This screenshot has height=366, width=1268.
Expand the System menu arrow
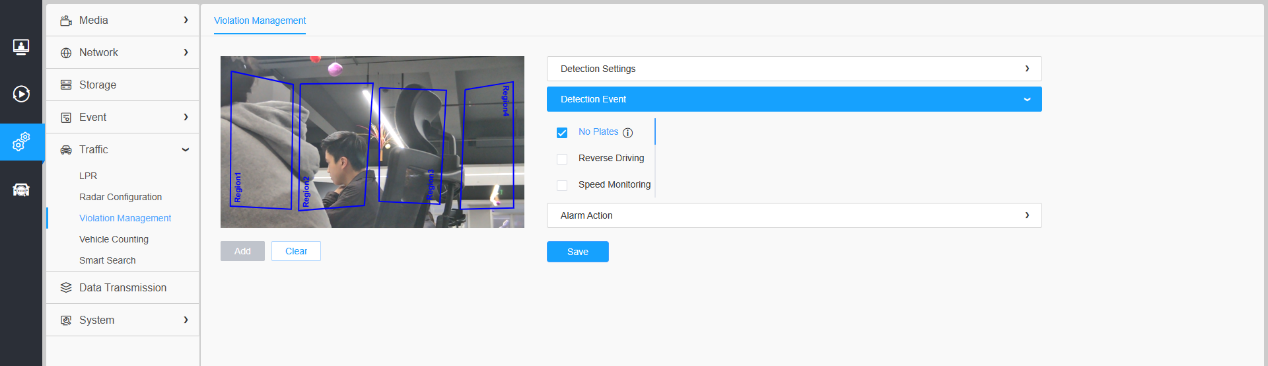coord(185,320)
